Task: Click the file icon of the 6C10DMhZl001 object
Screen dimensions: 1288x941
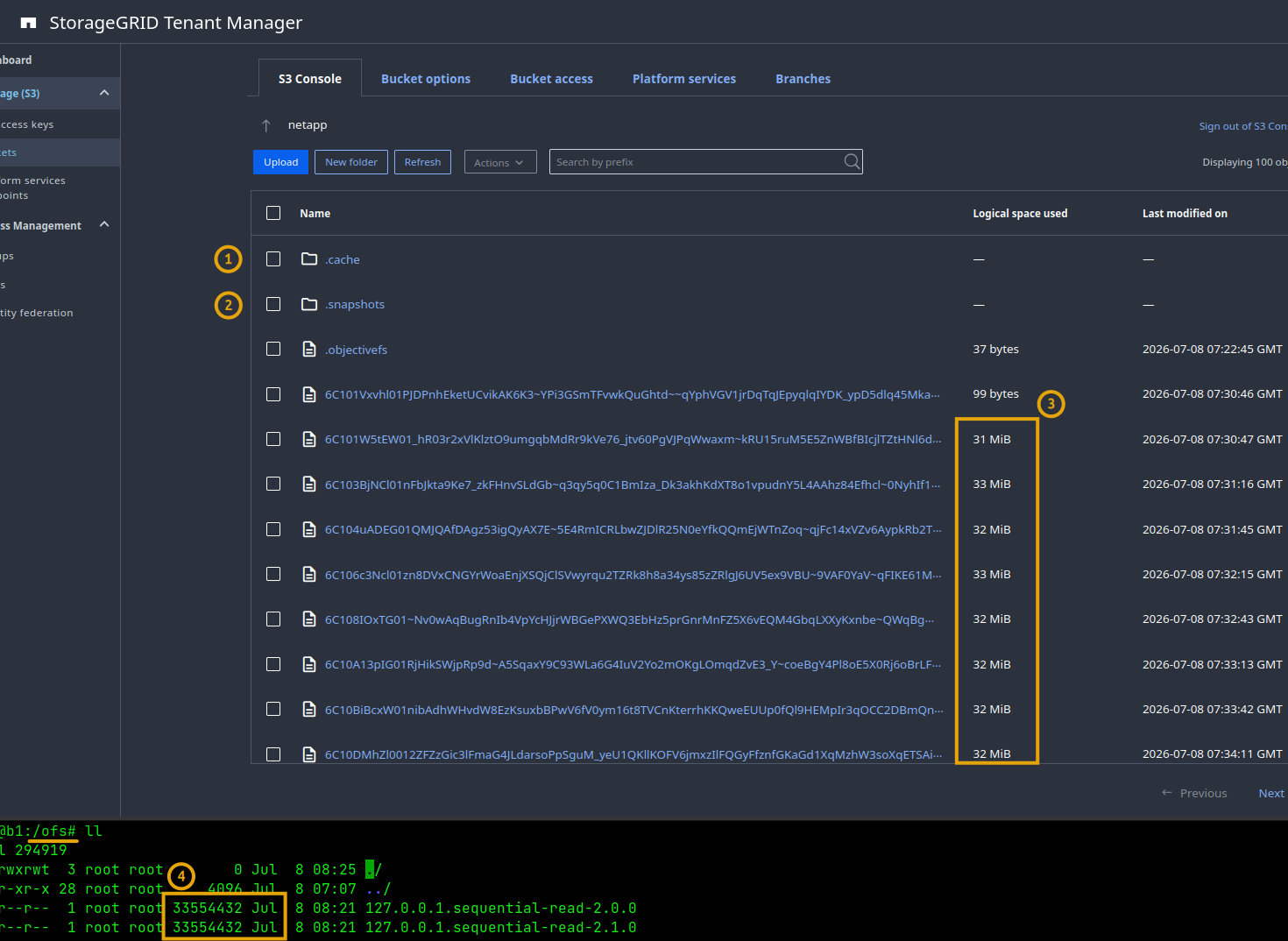Action: 309,754
